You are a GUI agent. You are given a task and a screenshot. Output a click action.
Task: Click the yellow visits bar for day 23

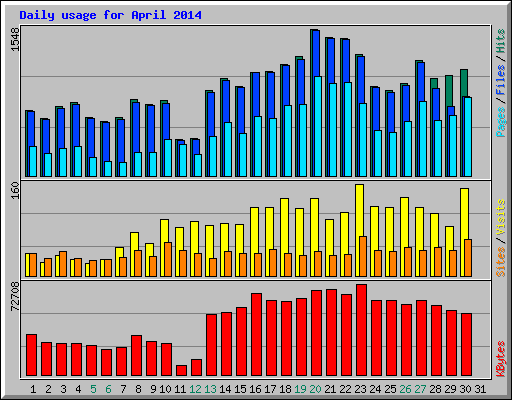(x=359, y=210)
